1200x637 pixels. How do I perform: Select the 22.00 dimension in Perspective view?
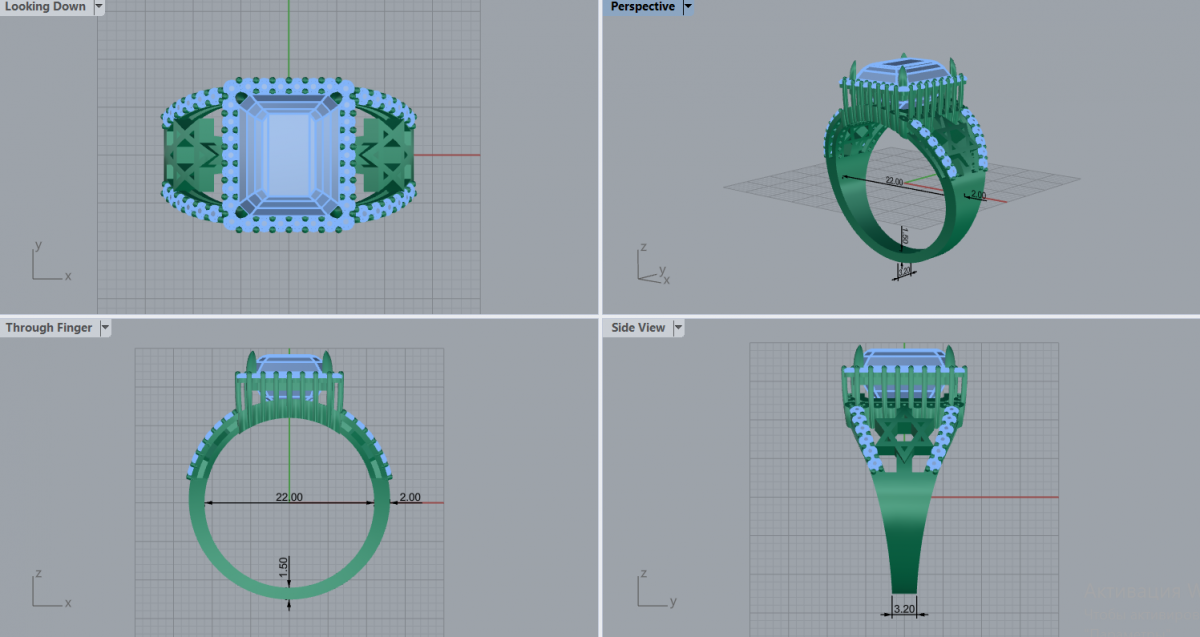tap(893, 182)
